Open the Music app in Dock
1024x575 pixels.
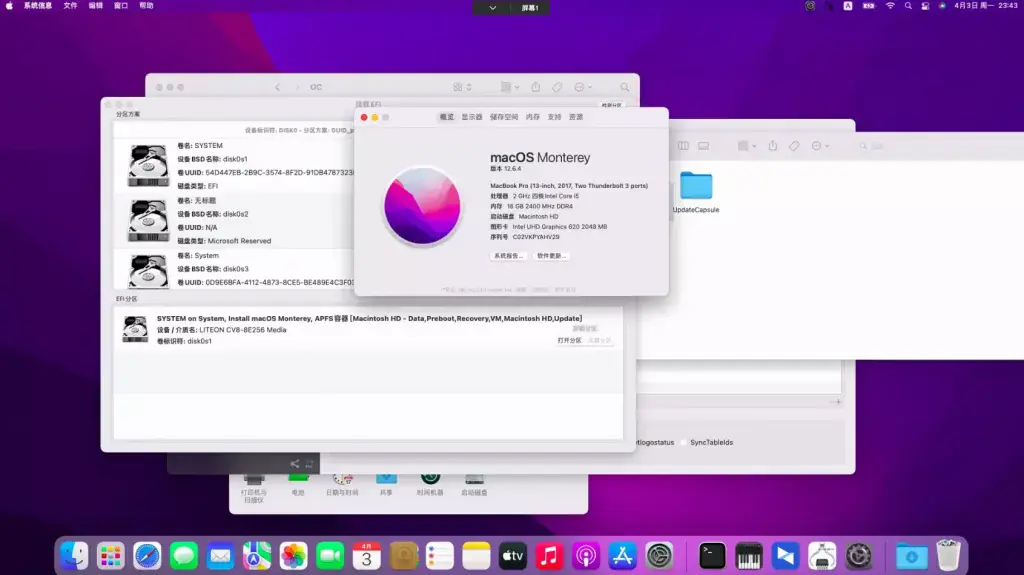tap(549, 556)
